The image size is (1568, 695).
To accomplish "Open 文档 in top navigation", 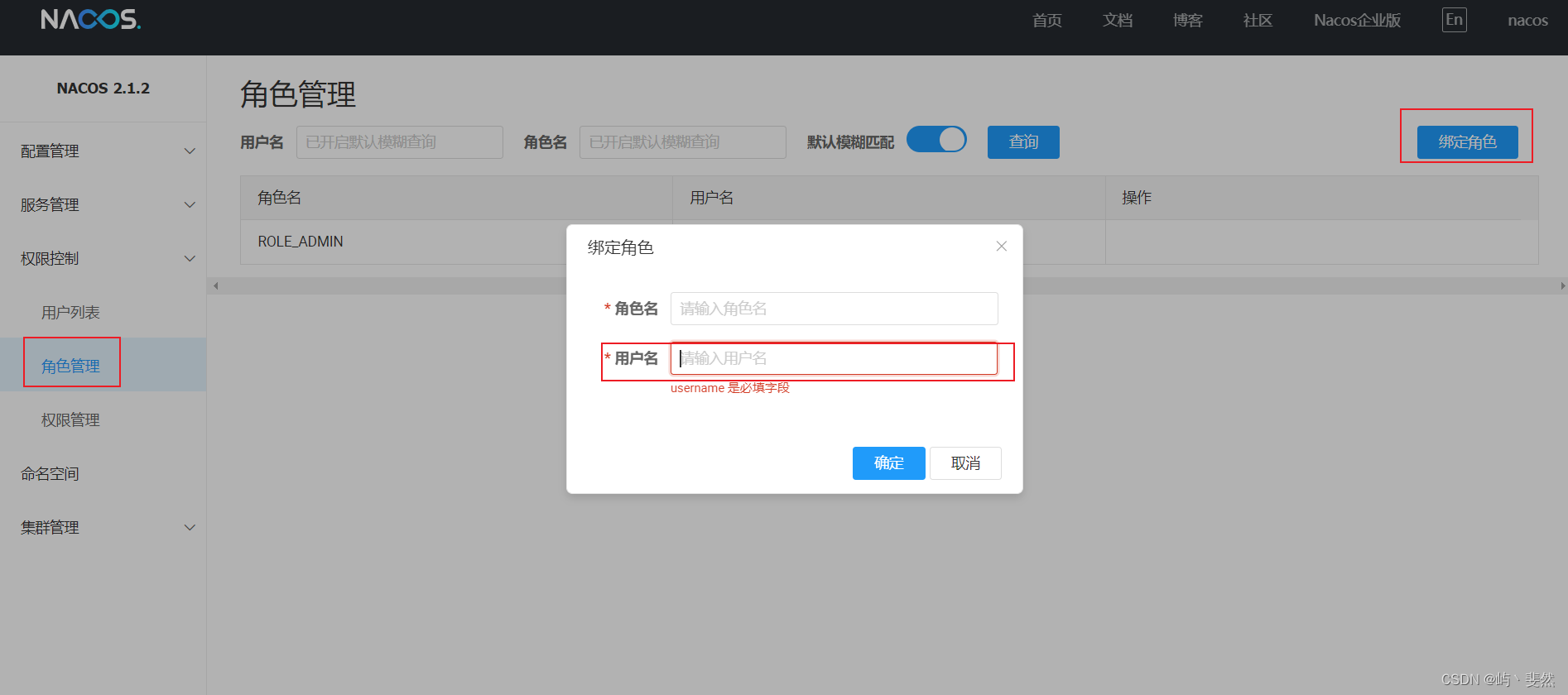I will tap(1118, 20).
